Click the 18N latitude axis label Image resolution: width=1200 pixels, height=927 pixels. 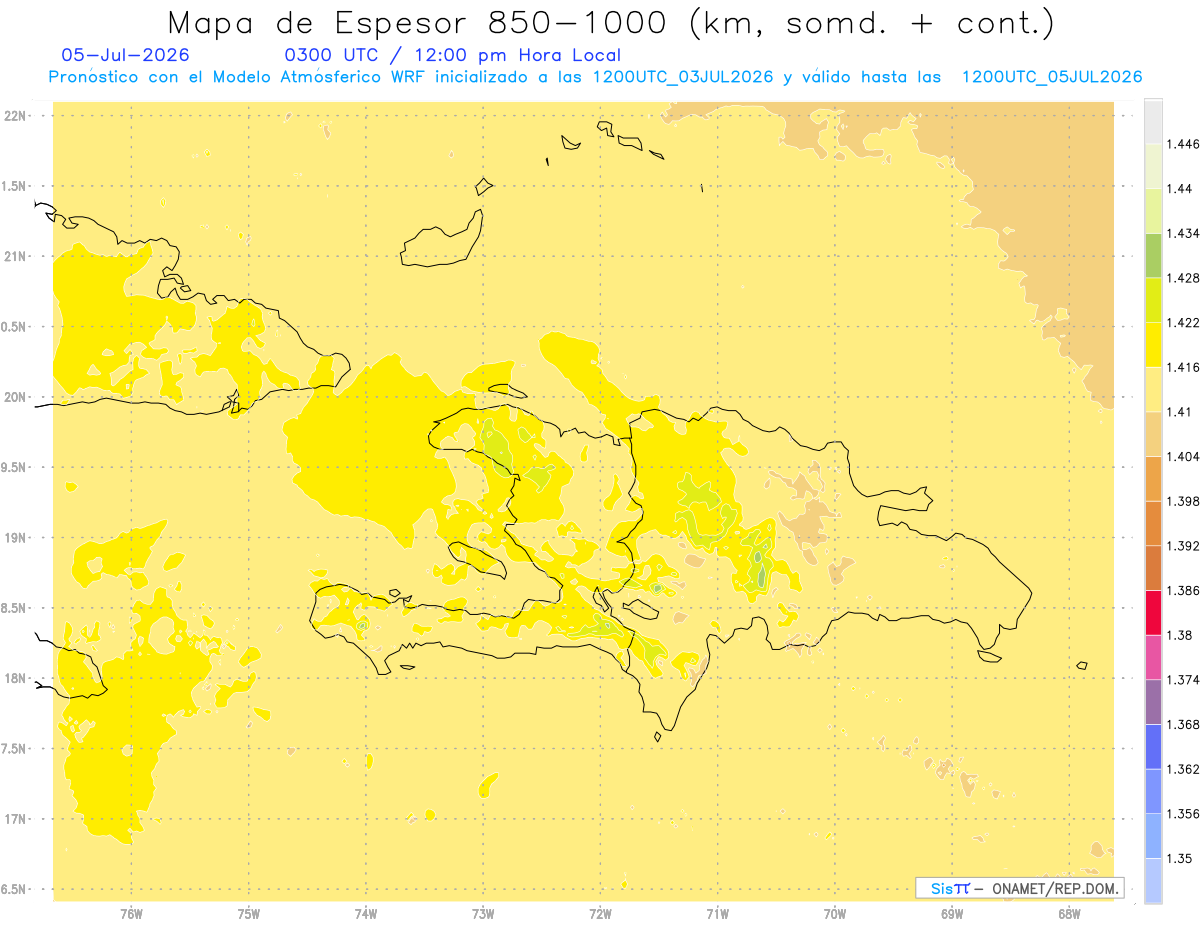point(15,679)
